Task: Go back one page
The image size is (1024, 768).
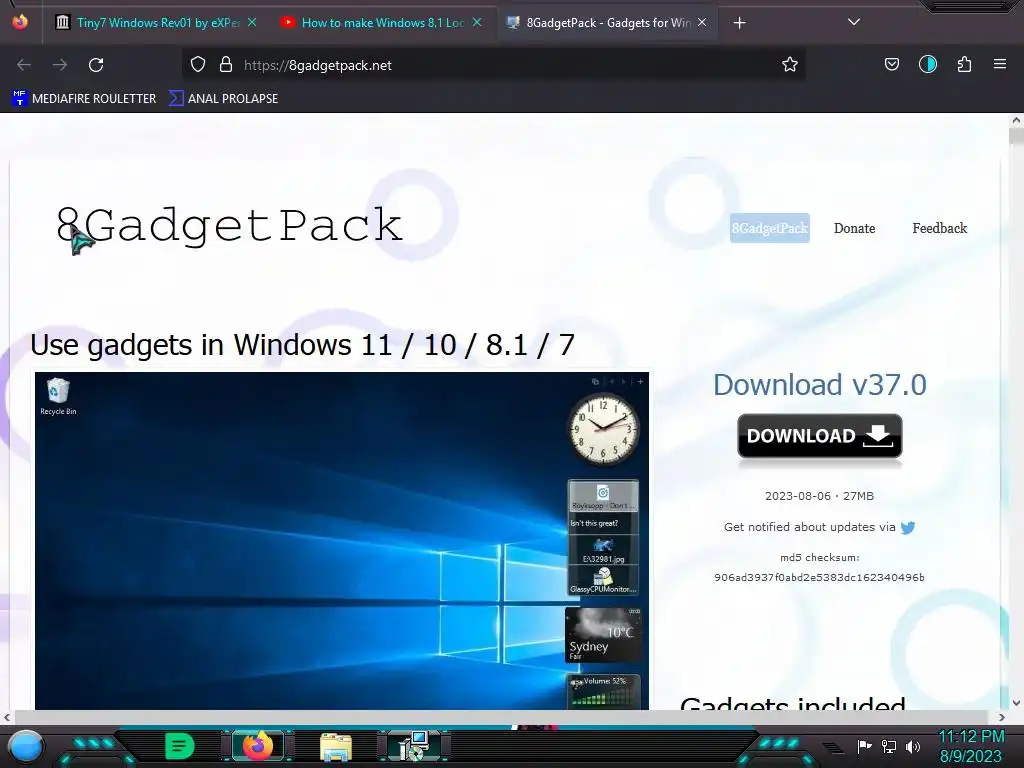Action: pos(24,65)
